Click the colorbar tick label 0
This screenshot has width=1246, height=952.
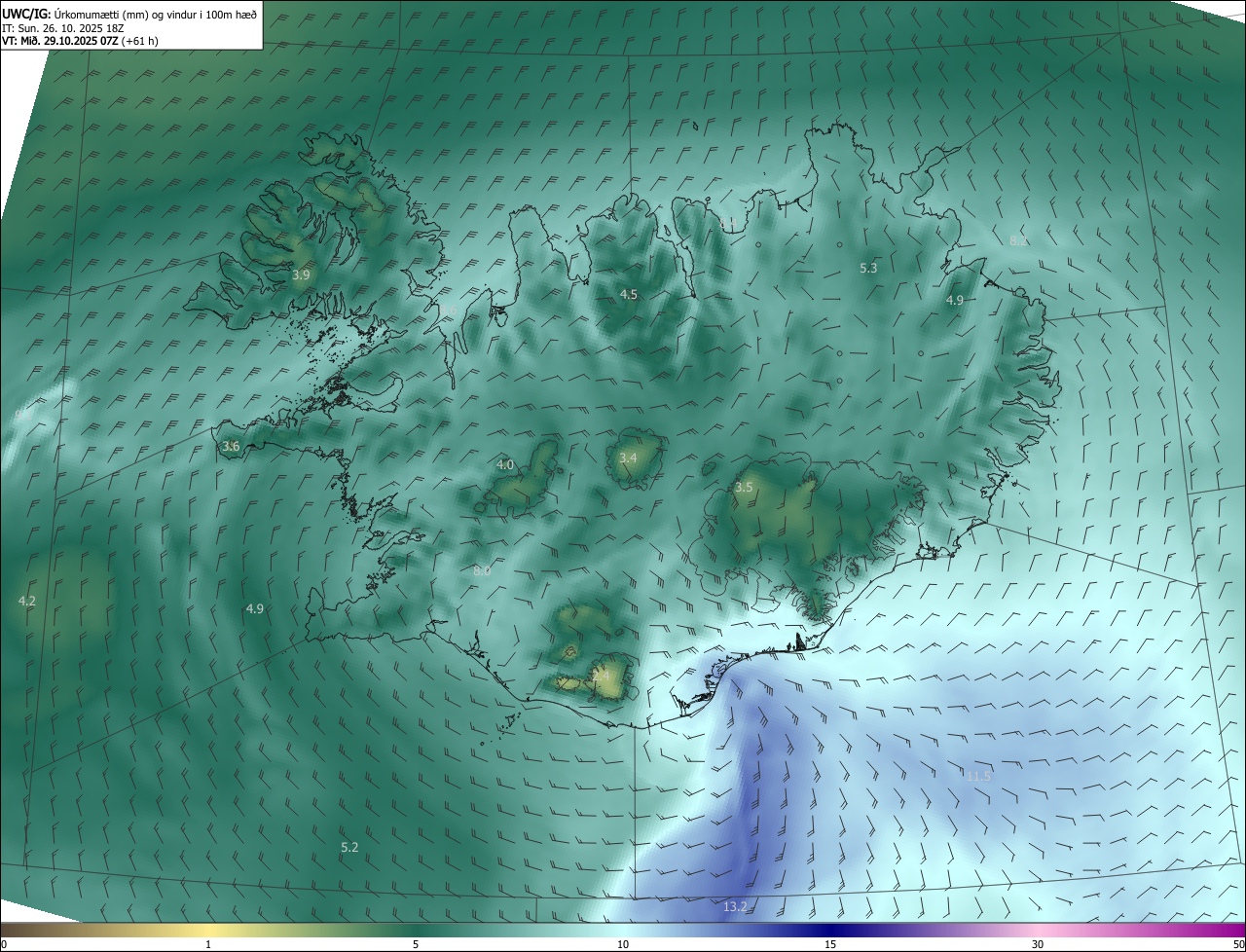[3, 944]
